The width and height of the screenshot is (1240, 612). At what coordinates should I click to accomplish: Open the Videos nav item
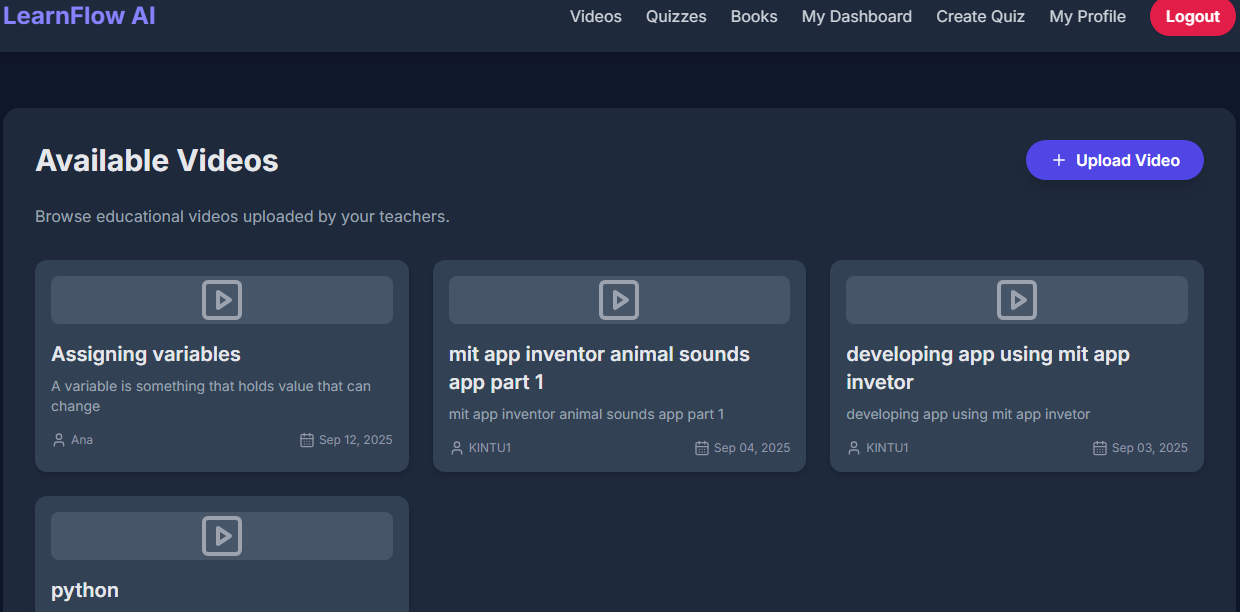(x=596, y=16)
